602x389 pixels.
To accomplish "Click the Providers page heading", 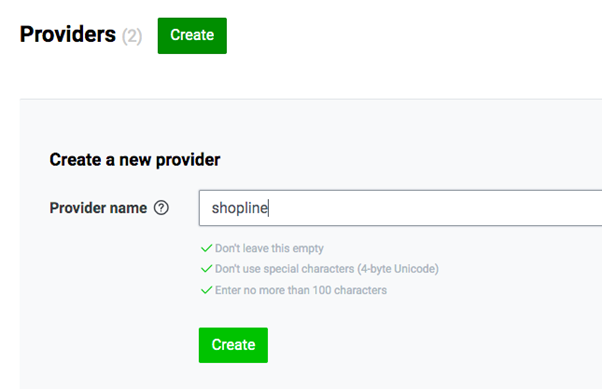I will [68, 35].
